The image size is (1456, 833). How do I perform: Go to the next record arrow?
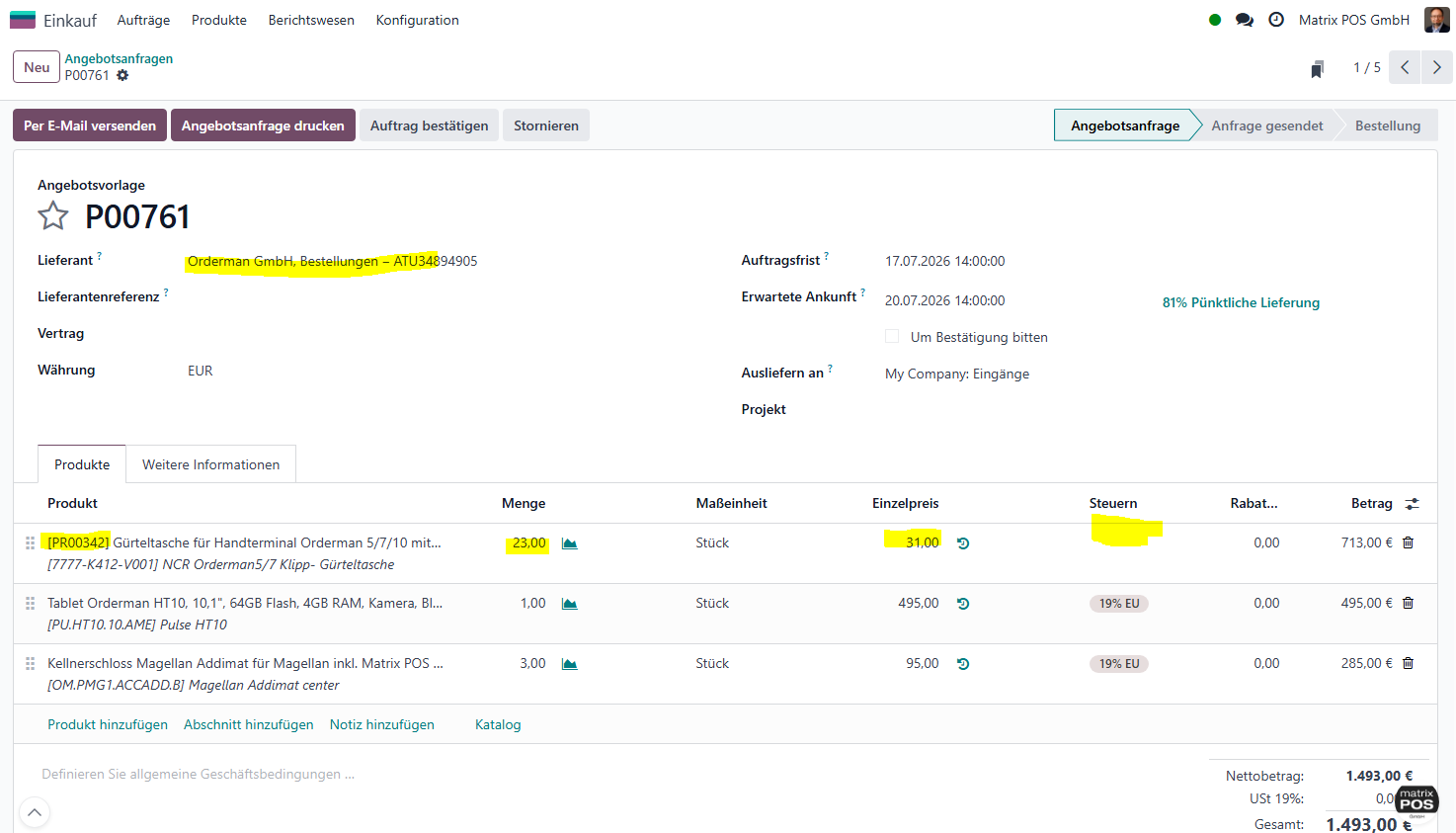pyautogui.click(x=1437, y=67)
